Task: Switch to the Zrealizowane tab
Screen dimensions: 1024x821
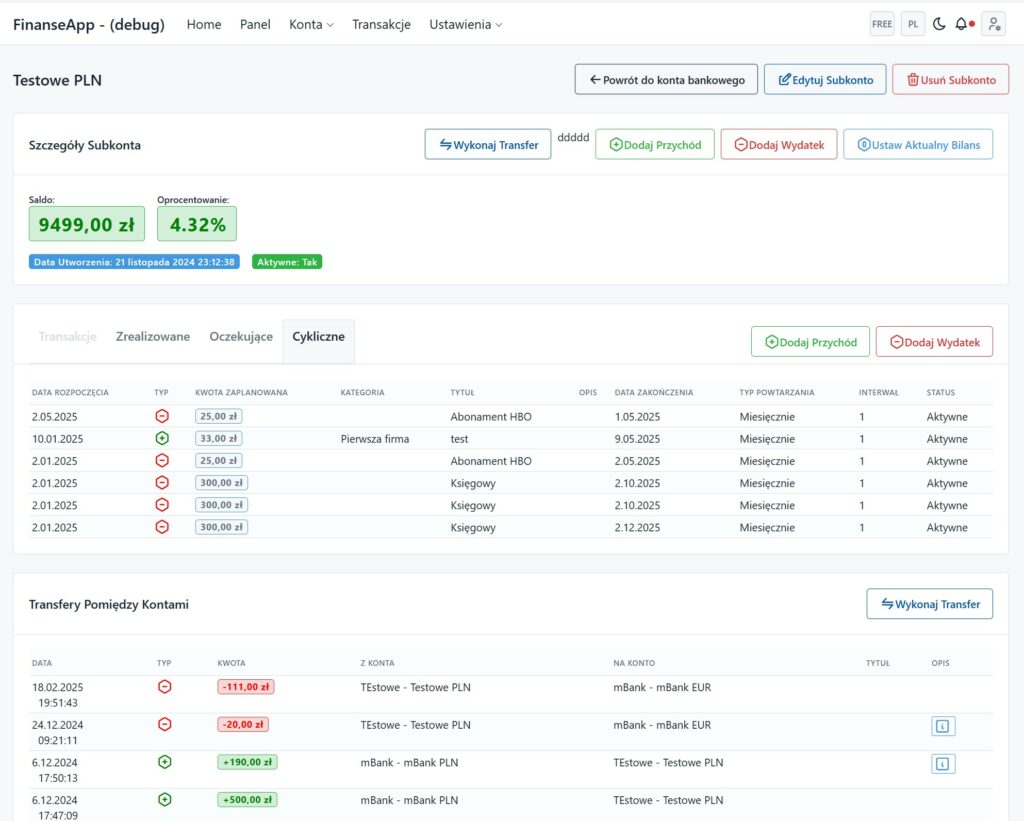Action: (x=153, y=336)
